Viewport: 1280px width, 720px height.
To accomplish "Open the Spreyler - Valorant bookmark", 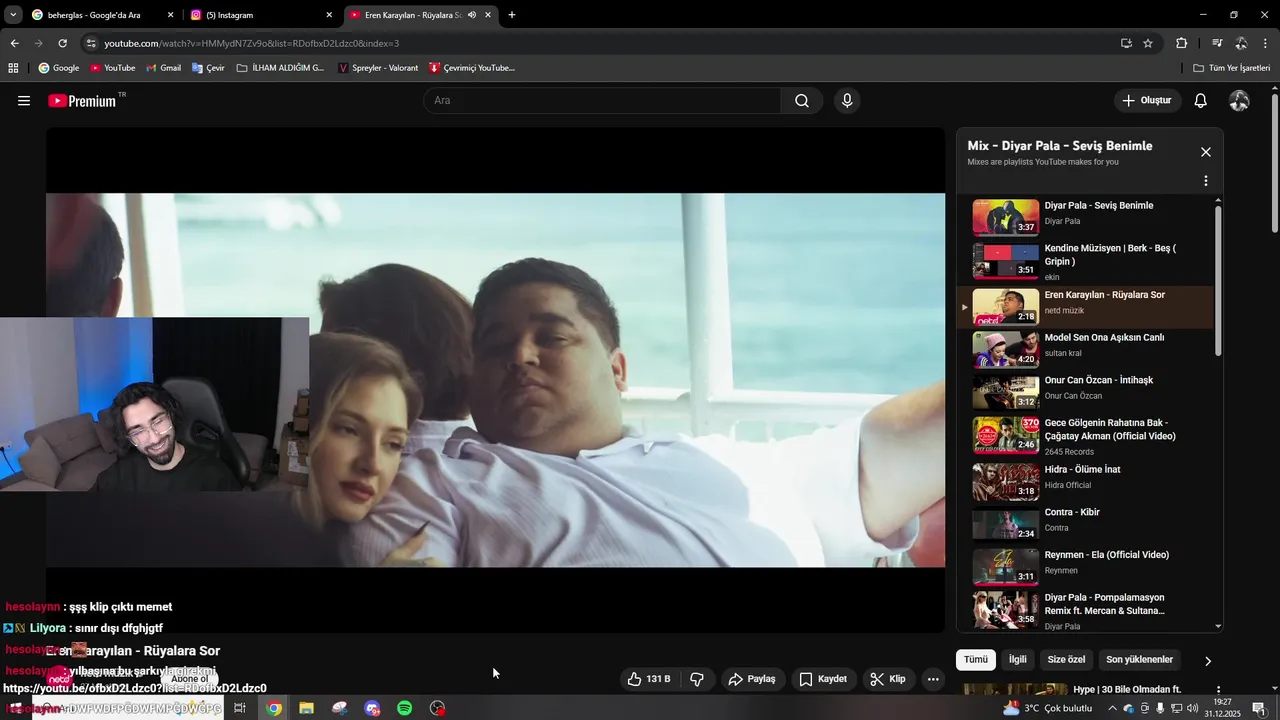I will 378,68.
